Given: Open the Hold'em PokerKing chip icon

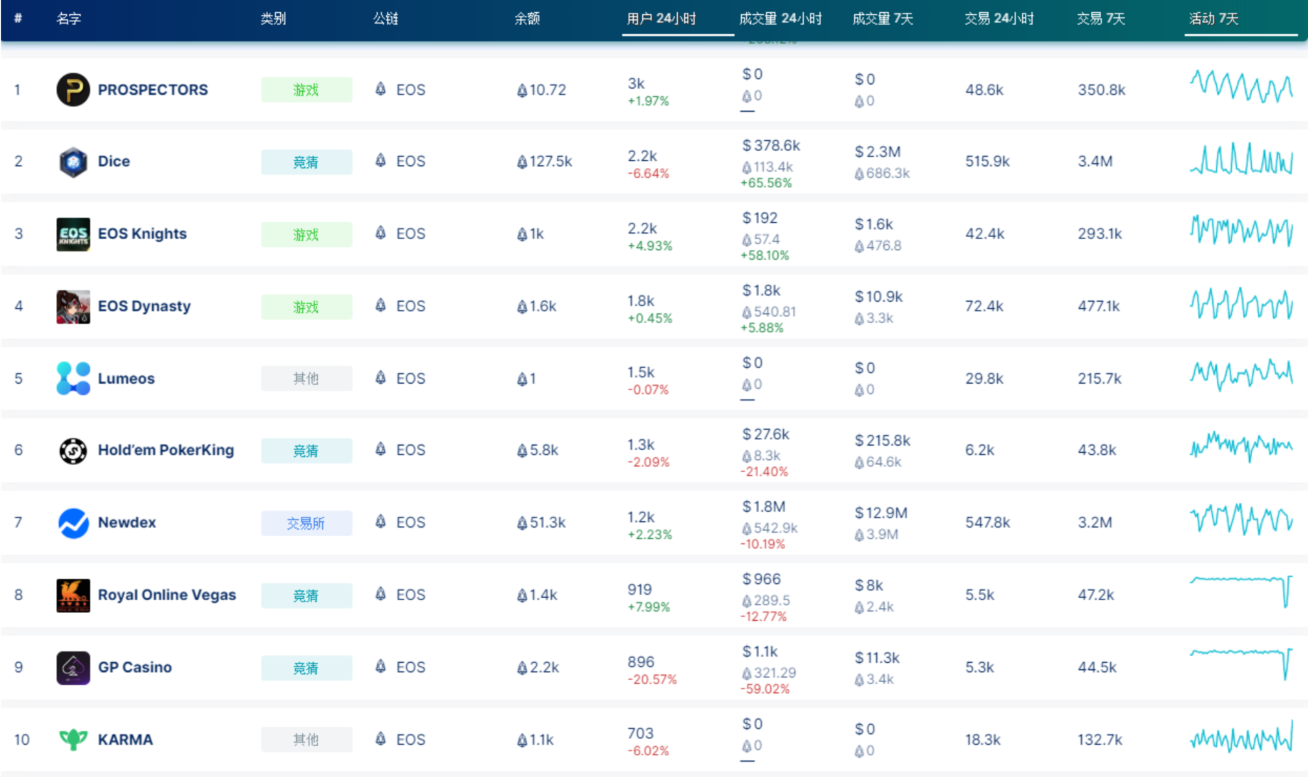Looking at the screenshot, I should (73, 451).
